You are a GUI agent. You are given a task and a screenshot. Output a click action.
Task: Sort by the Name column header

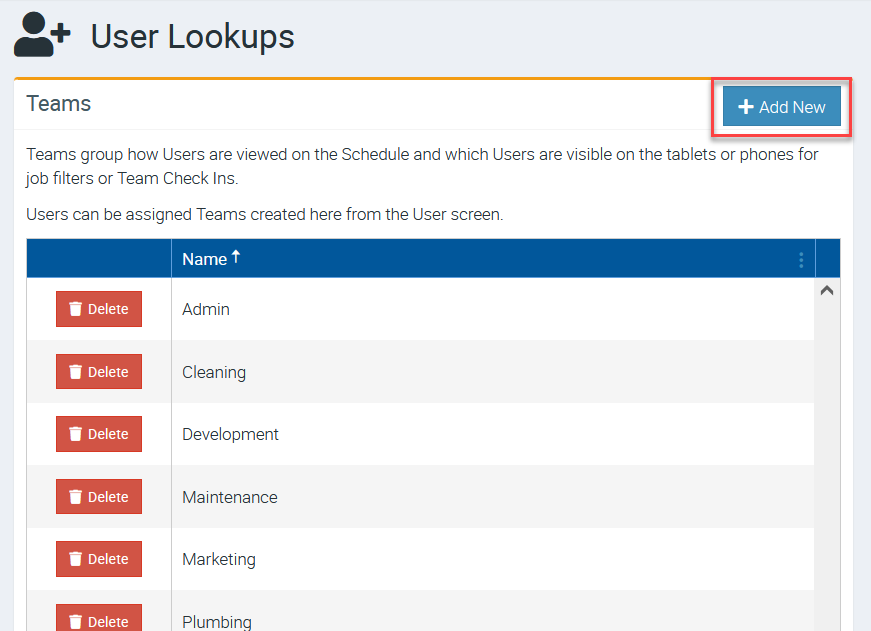pos(205,259)
